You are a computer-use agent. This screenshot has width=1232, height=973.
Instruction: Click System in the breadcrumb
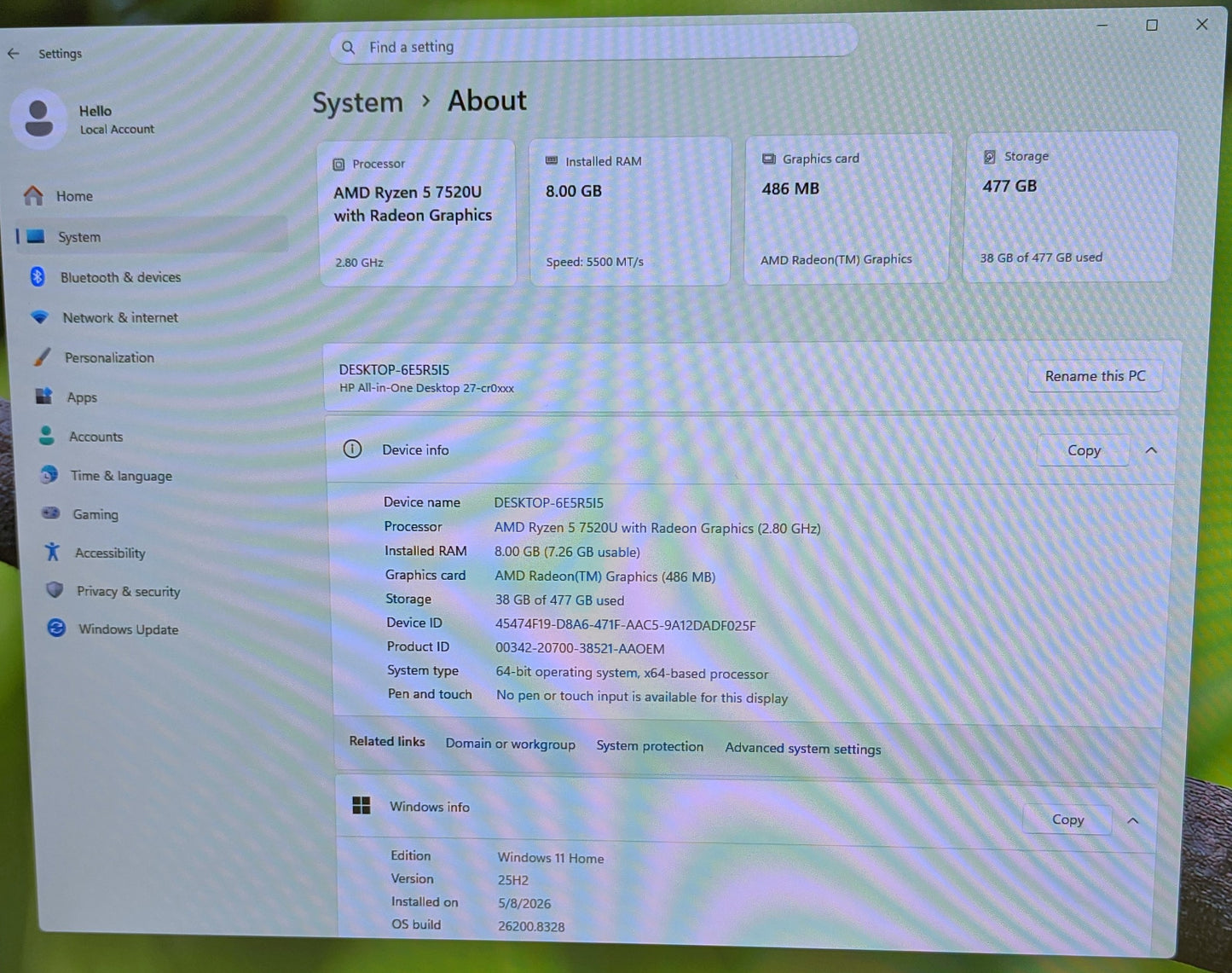point(357,102)
